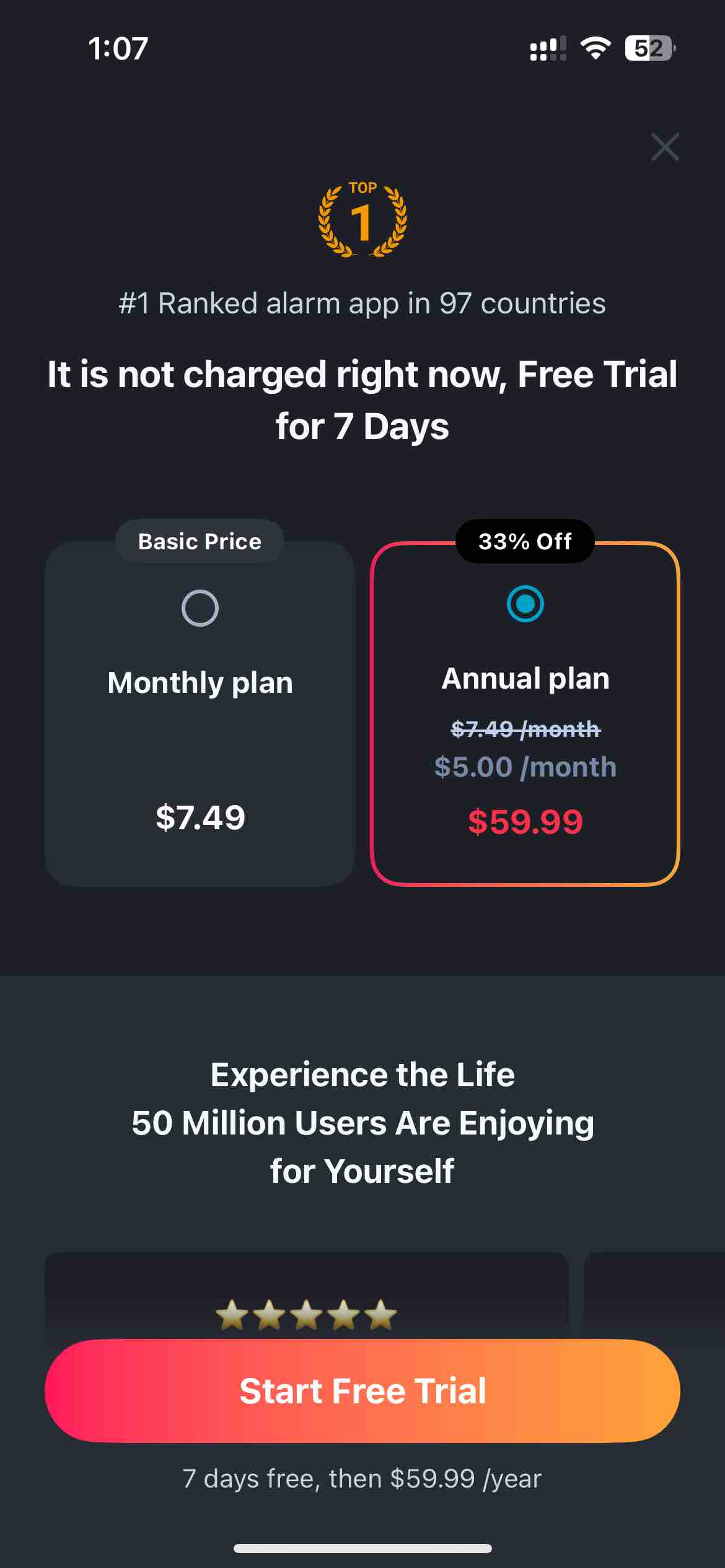Tap the 1:07 clock in status bar
The image size is (725, 1568).
coord(118,48)
